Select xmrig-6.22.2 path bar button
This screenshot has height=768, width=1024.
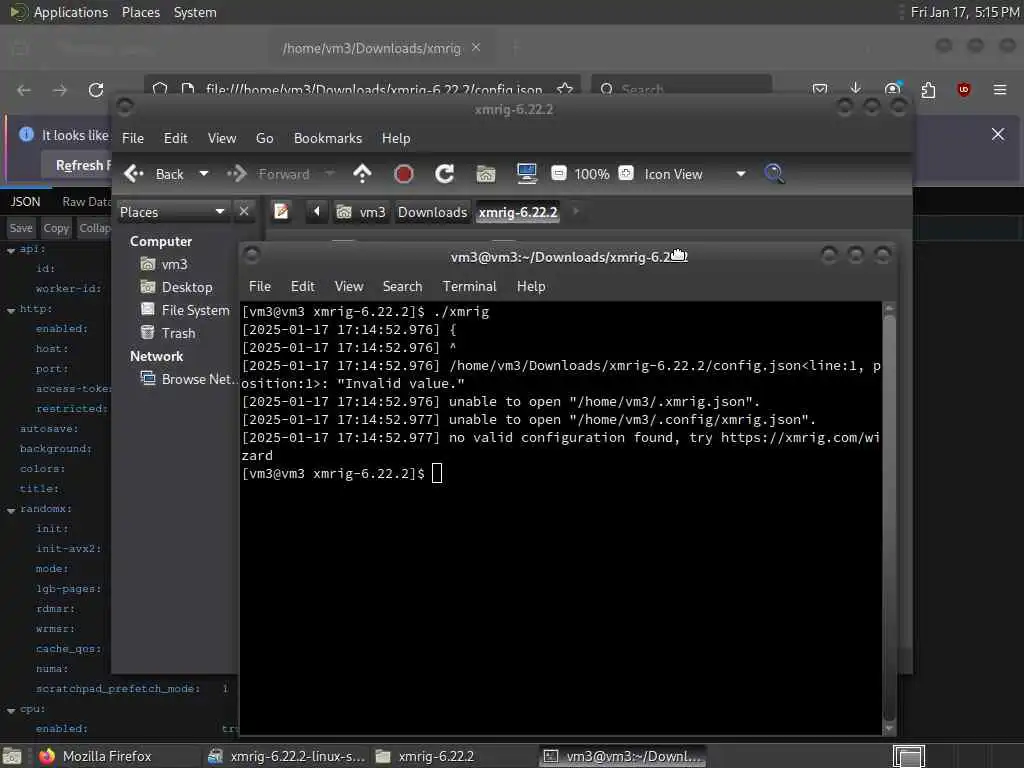pos(518,212)
